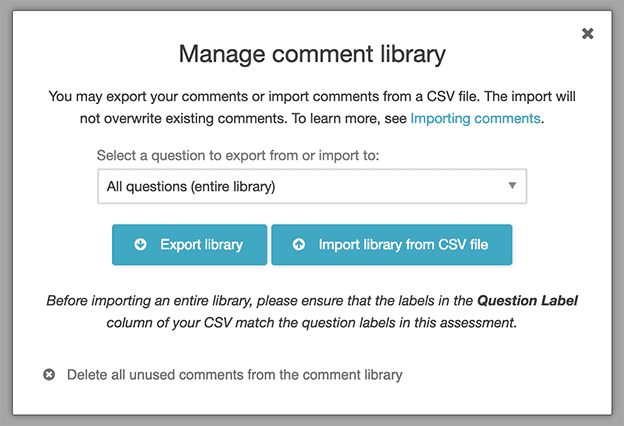Open the 'All questions (entire library)' select box
624x426 pixels.
click(x=300, y=186)
